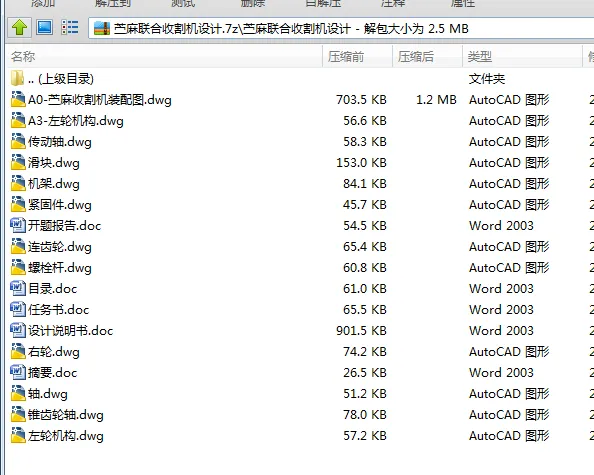Click Word 2003 type in 开题报告.doc row
This screenshot has width=594, height=475.
(501, 226)
